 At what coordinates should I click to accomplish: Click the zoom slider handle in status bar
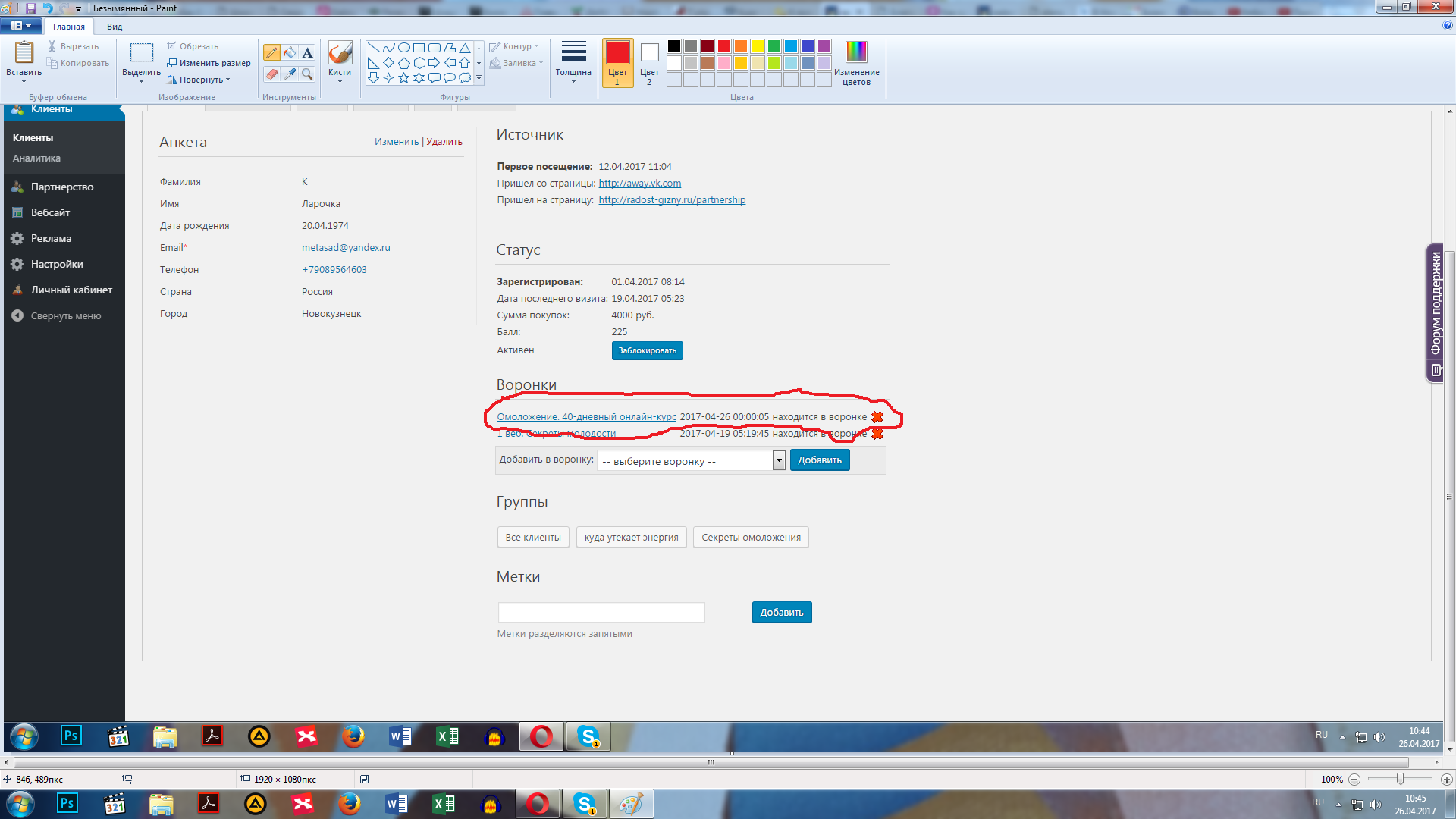pyautogui.click(x=1401, y=779)
